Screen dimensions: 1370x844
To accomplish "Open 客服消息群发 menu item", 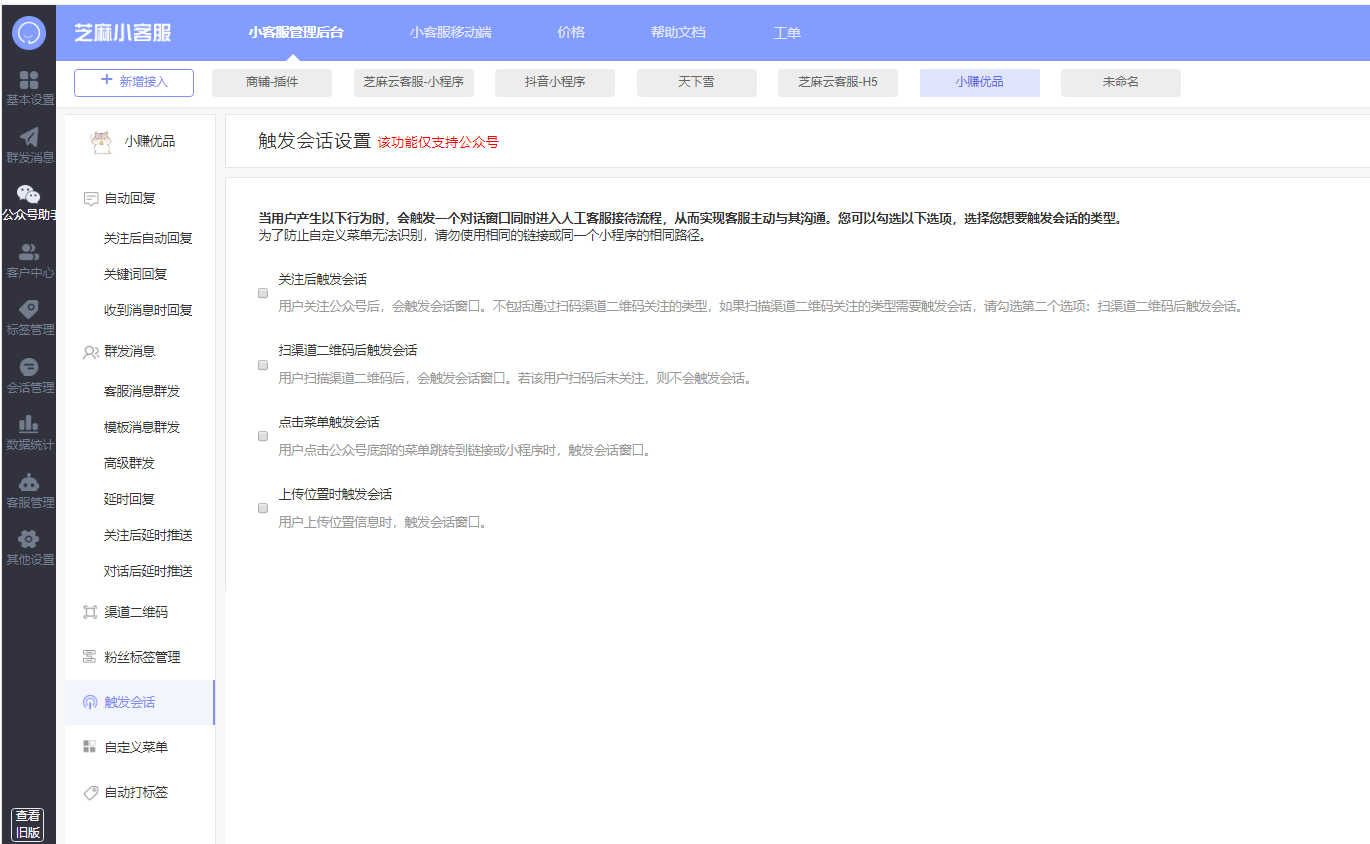I will 142,391.
